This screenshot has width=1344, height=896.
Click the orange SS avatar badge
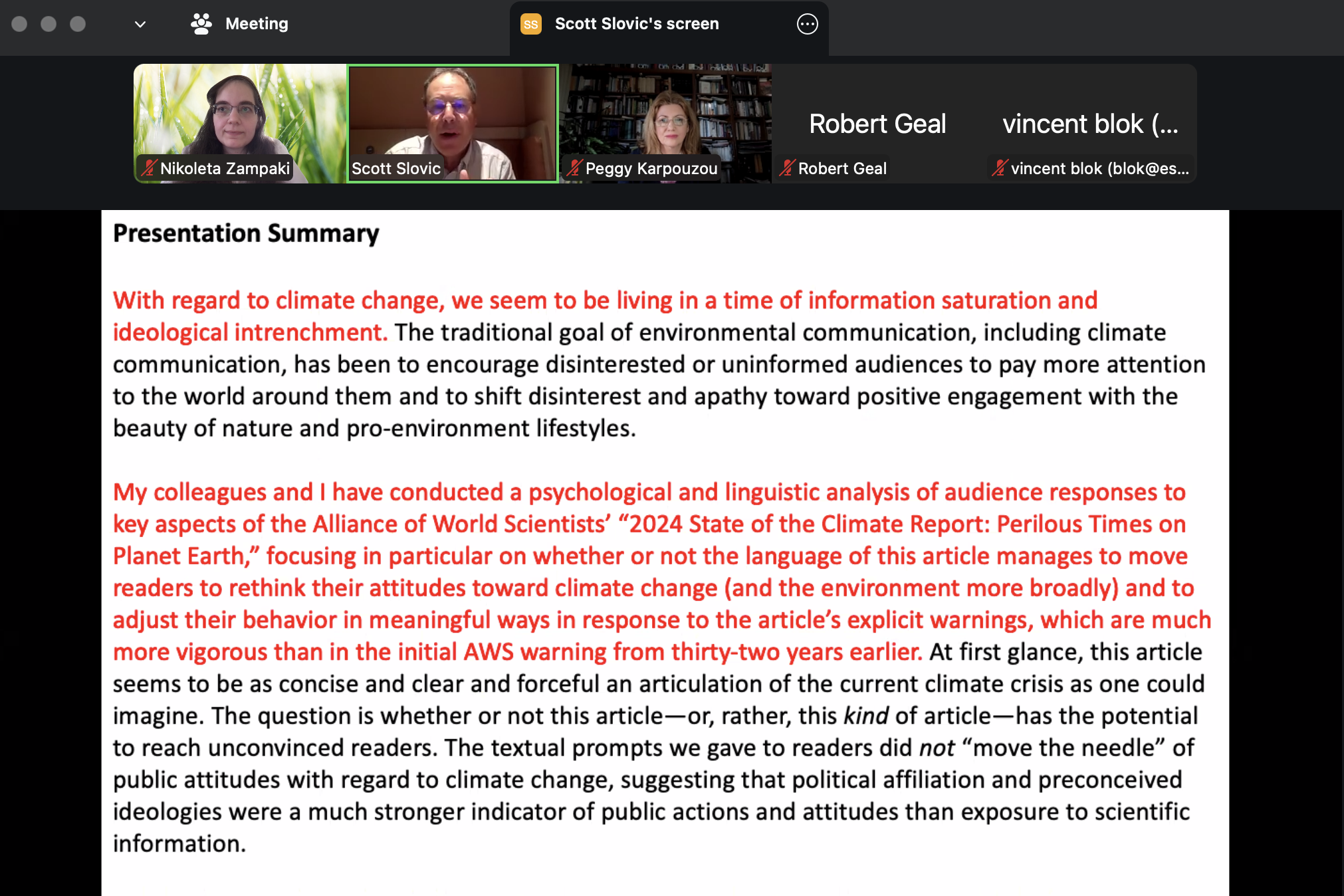(x=530, y=24)
